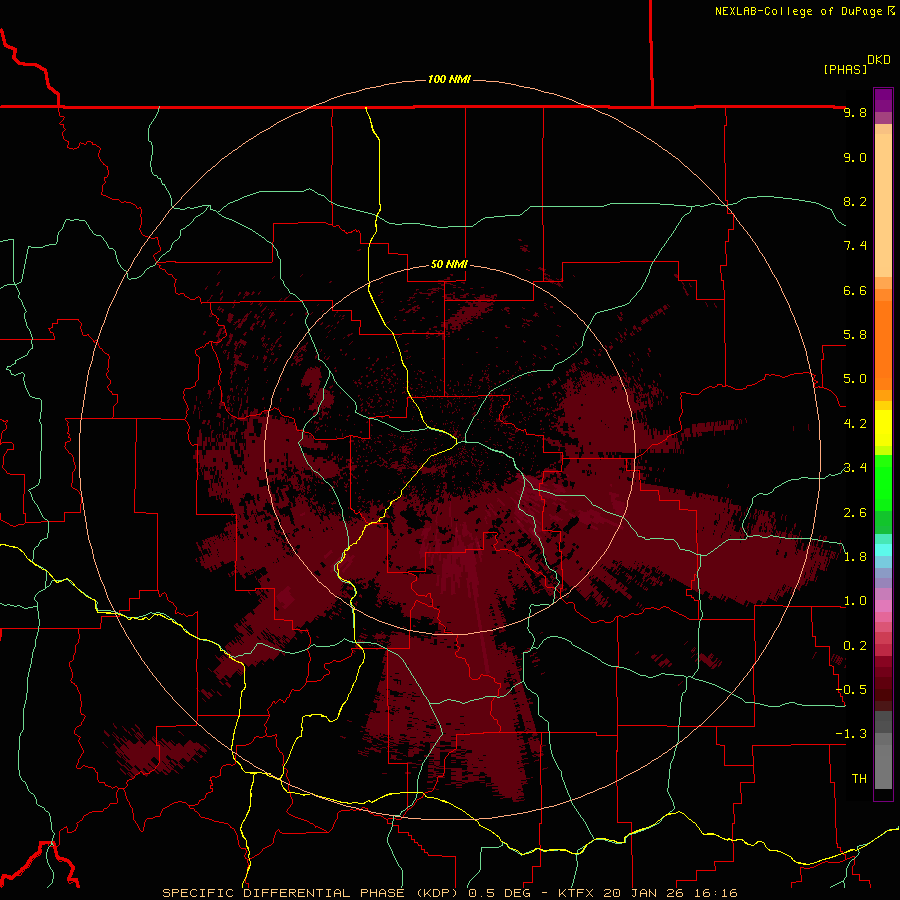Click the purple band atop the color scale
Image resolution: width=900 pixels, height=900 pixels.
(x=883, y=100)
